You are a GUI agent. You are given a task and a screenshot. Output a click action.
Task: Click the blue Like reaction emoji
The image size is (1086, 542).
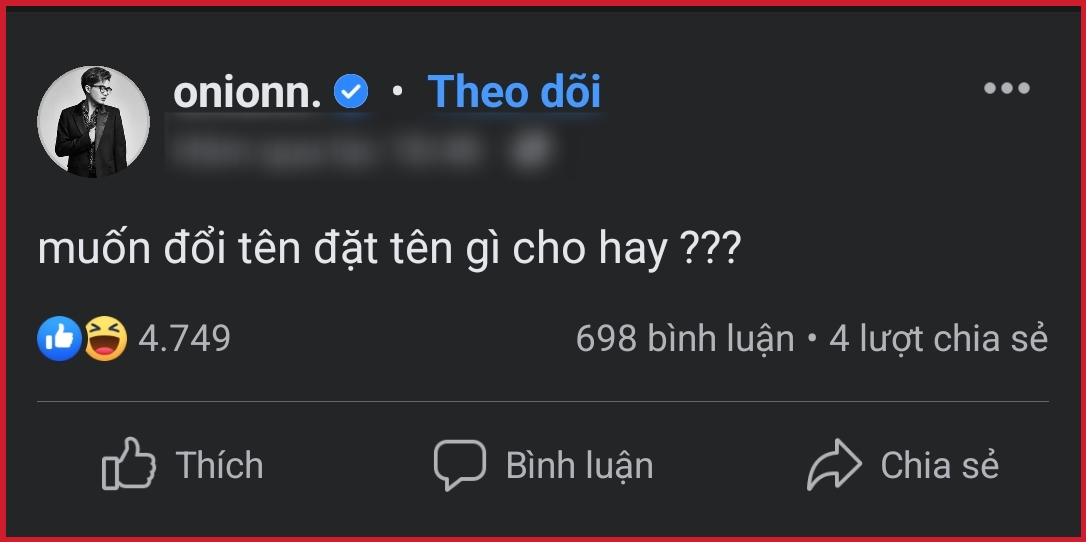point(60,338)
